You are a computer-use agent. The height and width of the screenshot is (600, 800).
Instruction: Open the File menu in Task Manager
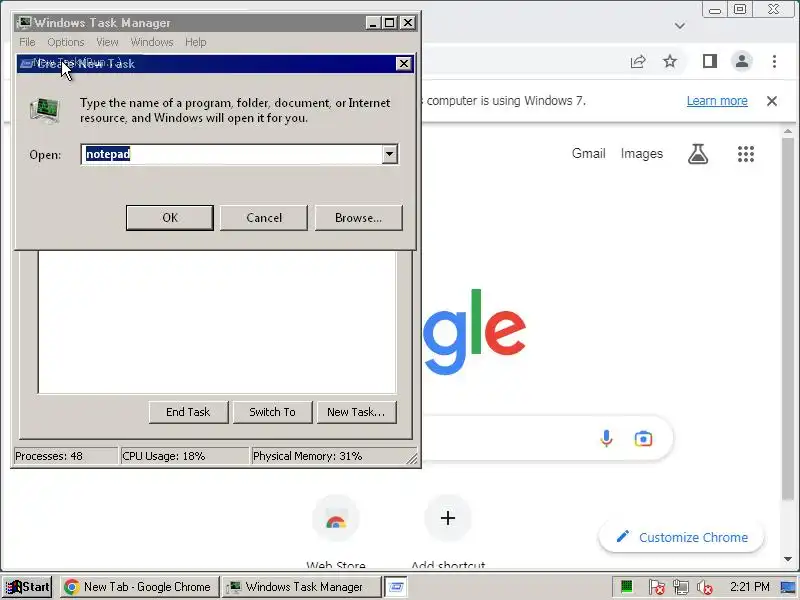pos(27,42)
